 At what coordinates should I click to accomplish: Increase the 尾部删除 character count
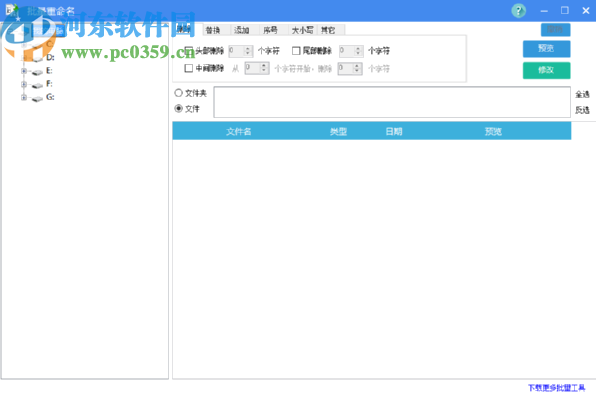click(358, 48)
